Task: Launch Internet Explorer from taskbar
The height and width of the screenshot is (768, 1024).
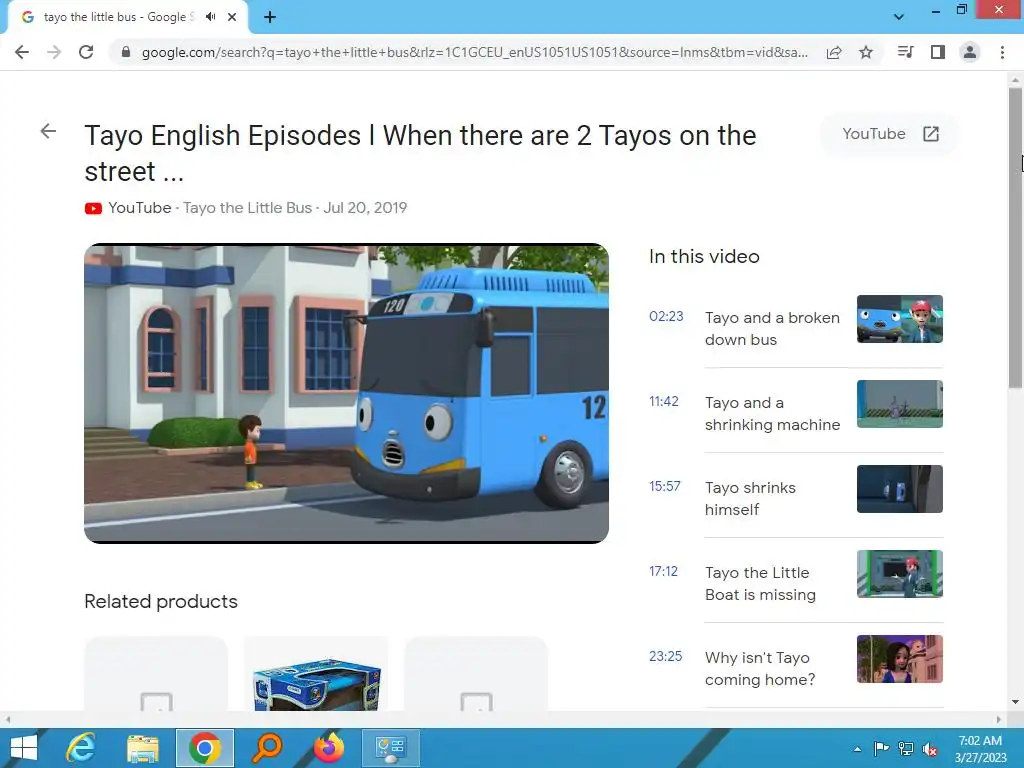Action: tap(80, 748)
